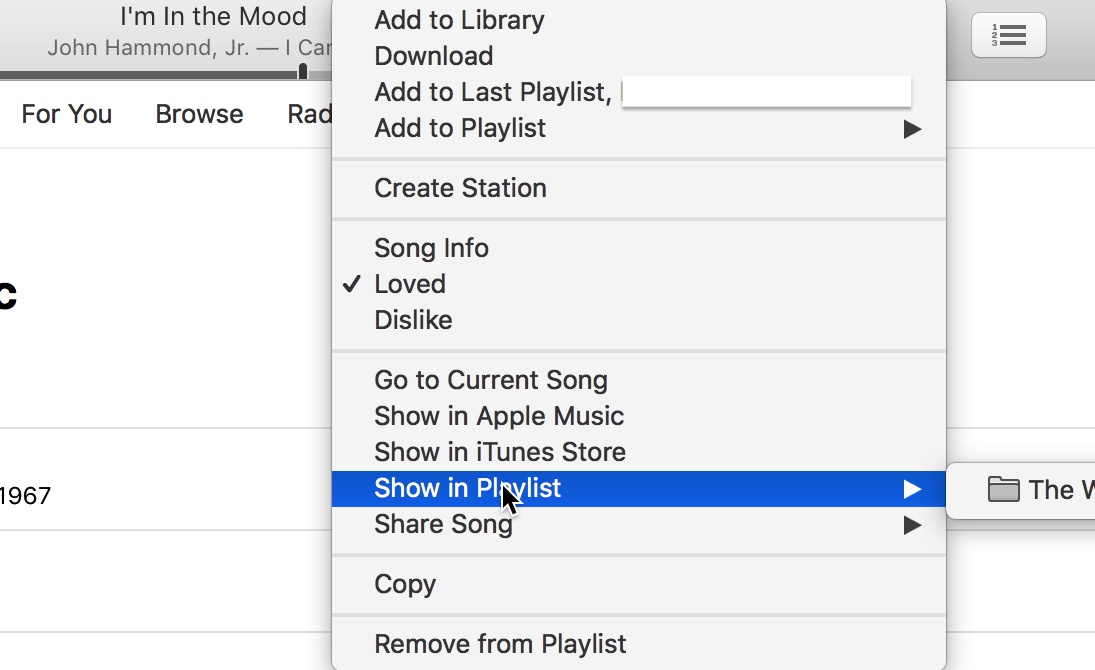Select Download from the context menu

pyautogui.click(x=433, y=56)
